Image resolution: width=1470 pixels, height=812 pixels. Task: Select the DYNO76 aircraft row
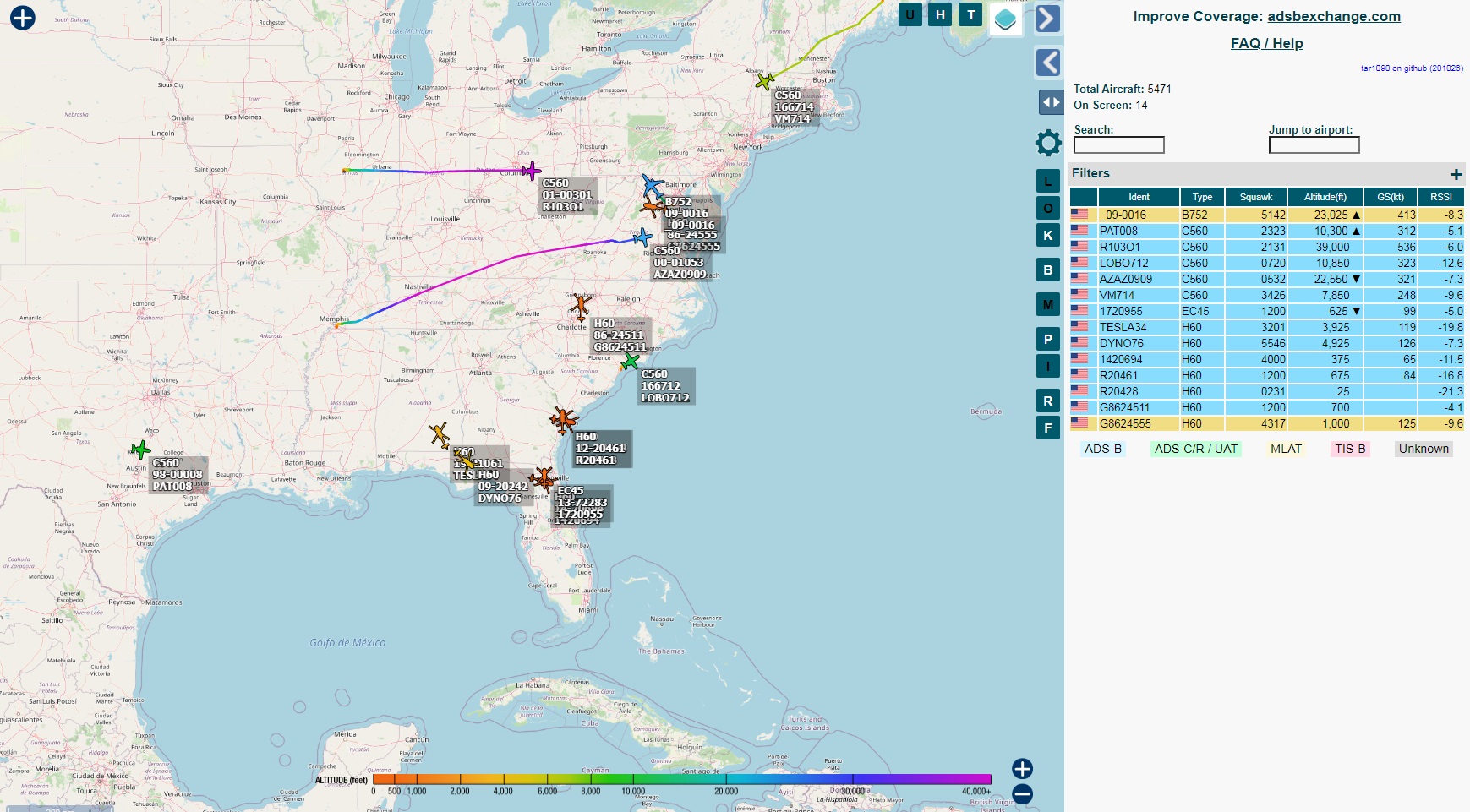[x=1266, y=343]
